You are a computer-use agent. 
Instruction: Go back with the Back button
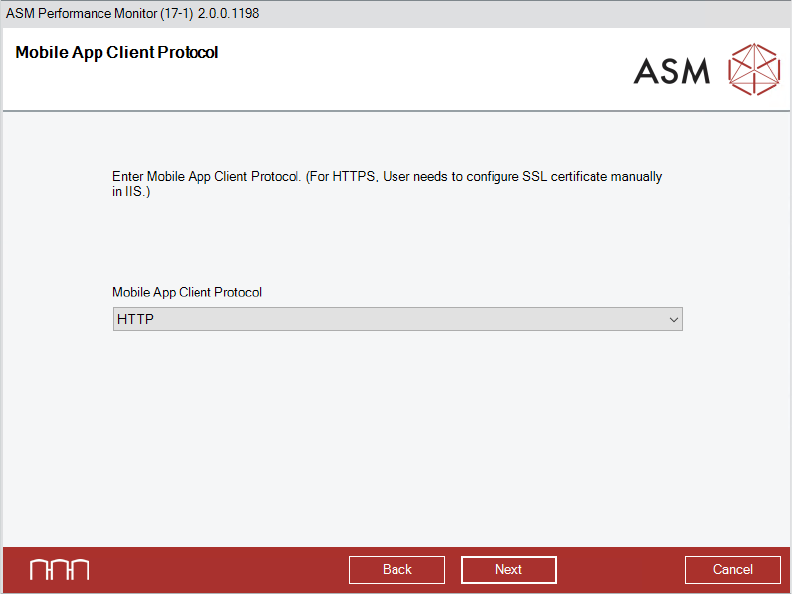click(397, 569)
